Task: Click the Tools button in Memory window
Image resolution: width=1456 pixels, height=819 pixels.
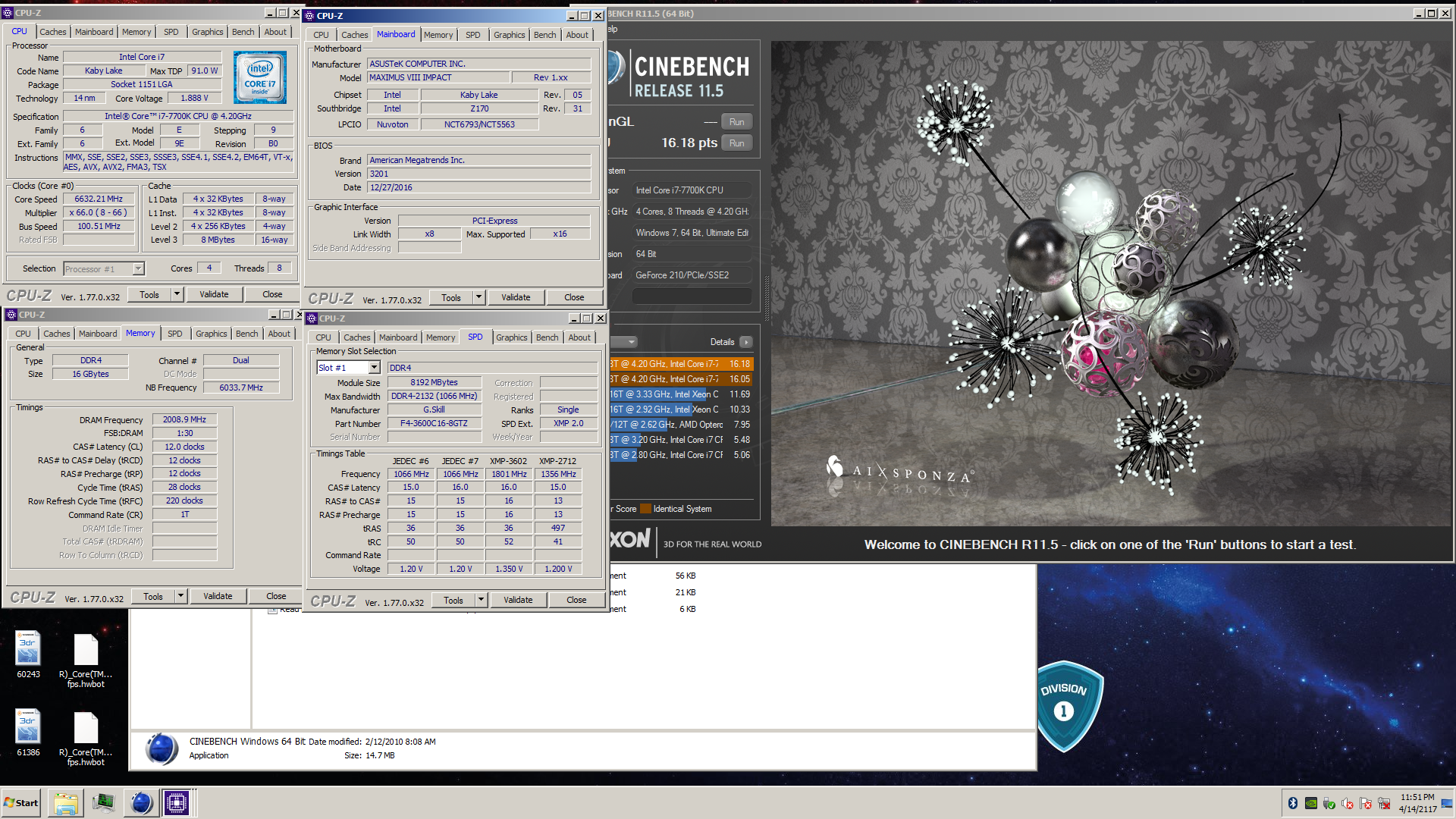Action: [x=153, y=596]
